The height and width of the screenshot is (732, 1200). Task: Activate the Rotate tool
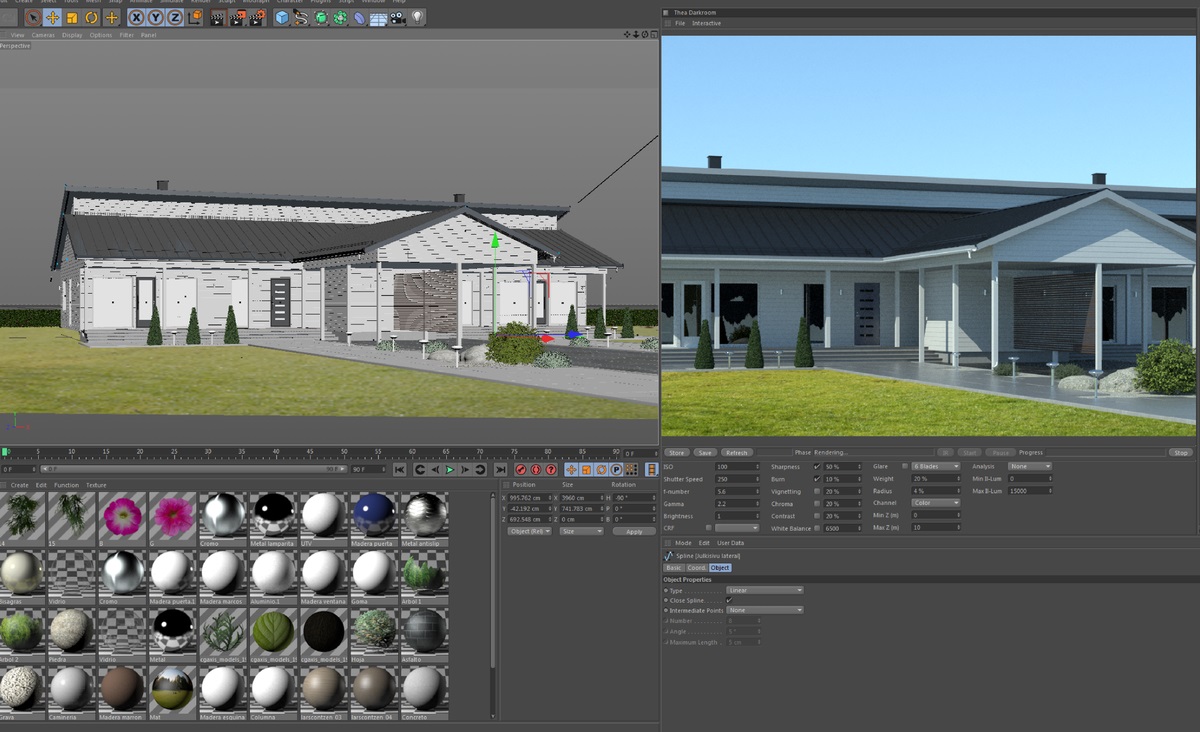[x=91, y=17]
